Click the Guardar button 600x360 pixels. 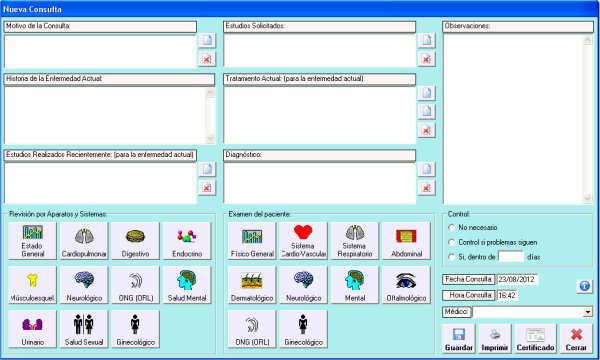(x=458, y=339)
